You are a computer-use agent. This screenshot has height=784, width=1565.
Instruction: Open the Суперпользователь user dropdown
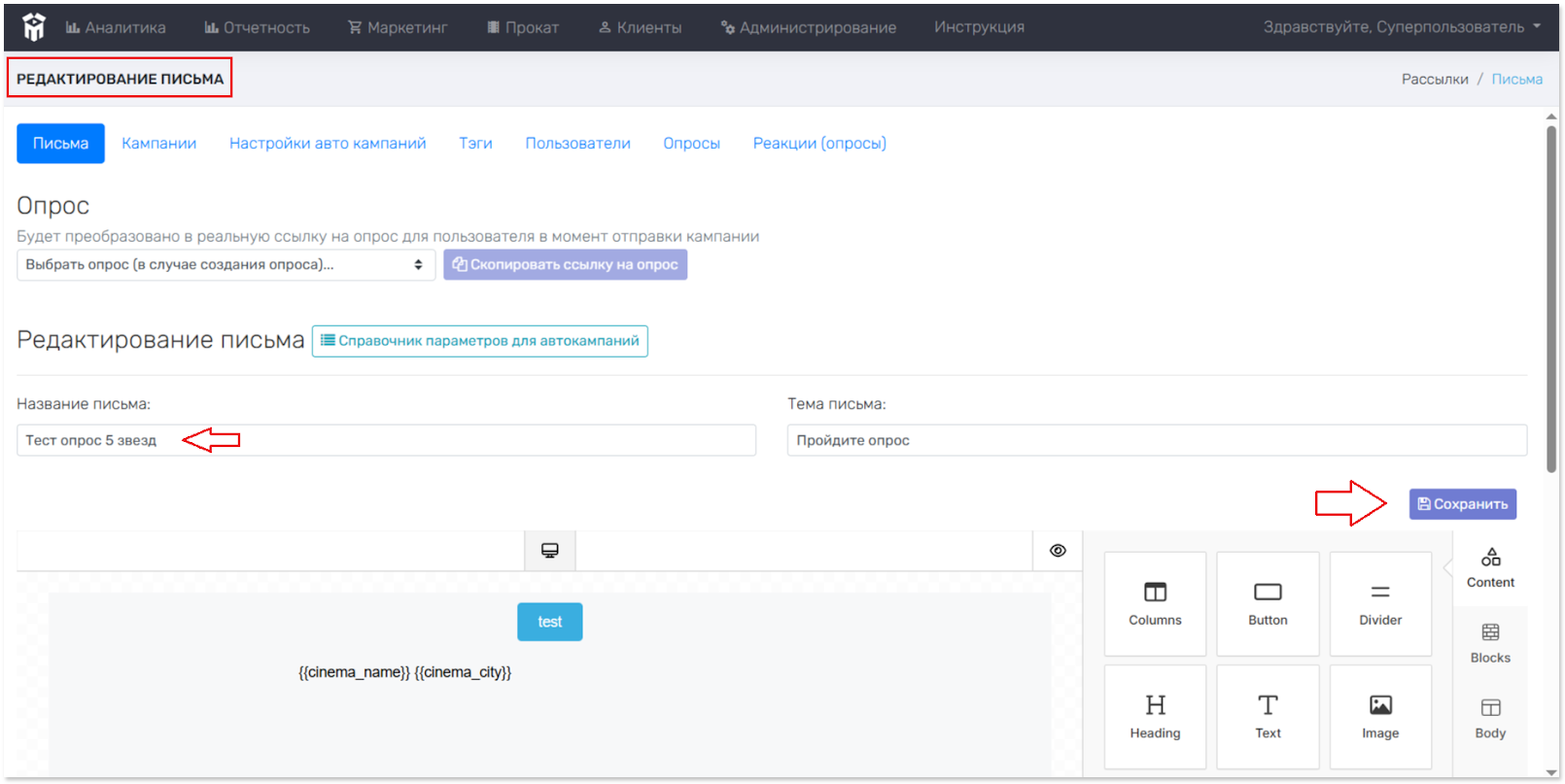click(x=1401, y=27)
